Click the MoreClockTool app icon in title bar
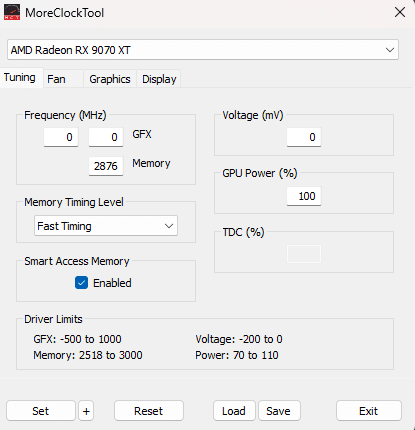This screenshot has width=415, height=430. (x=12, y=12)
